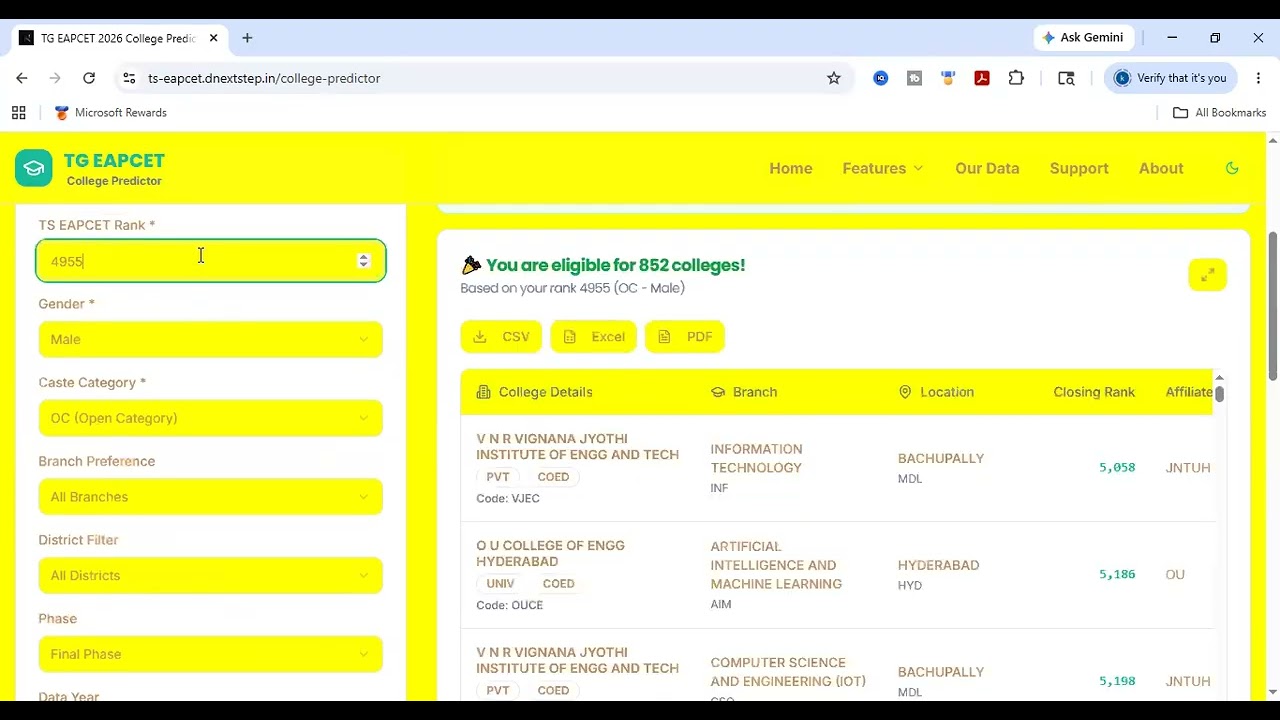Screen dimensions: 1280x720
Task: Open Ask Gemini
Action: point(1082,37)
